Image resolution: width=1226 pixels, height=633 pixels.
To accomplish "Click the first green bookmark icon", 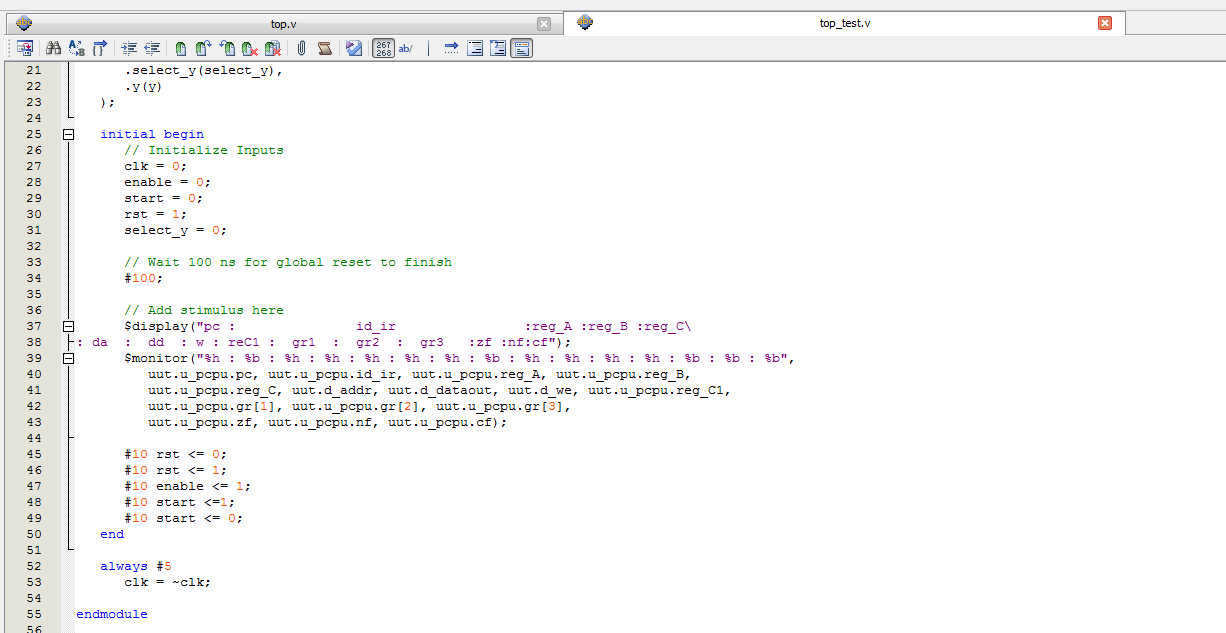I will coord(181,47).
